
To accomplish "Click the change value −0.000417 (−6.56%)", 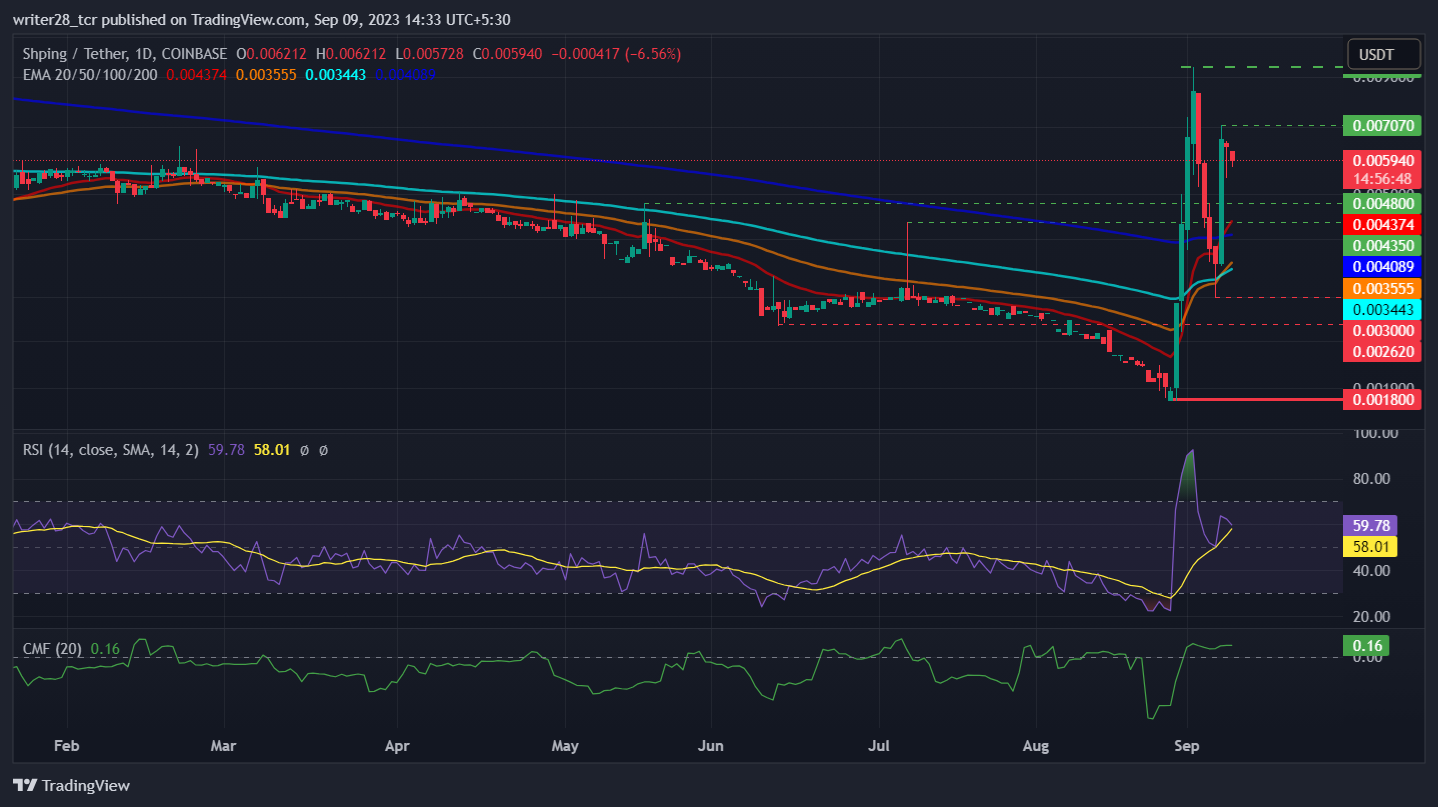I will point(617,54).
